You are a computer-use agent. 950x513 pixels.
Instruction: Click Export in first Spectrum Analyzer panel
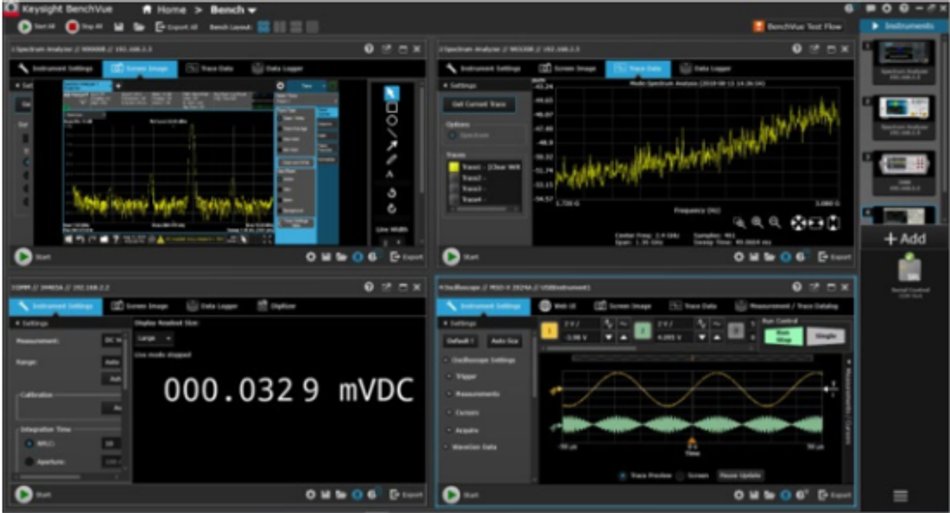point(407,257)
